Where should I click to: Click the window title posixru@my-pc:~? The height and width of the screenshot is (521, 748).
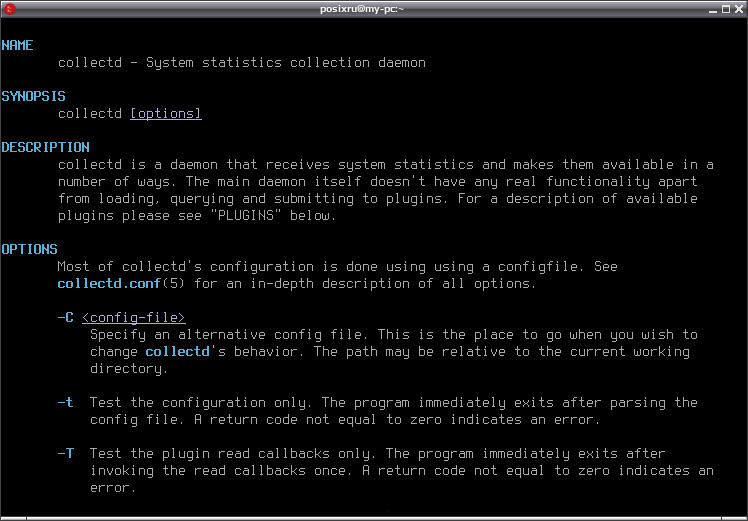[362, 9]
